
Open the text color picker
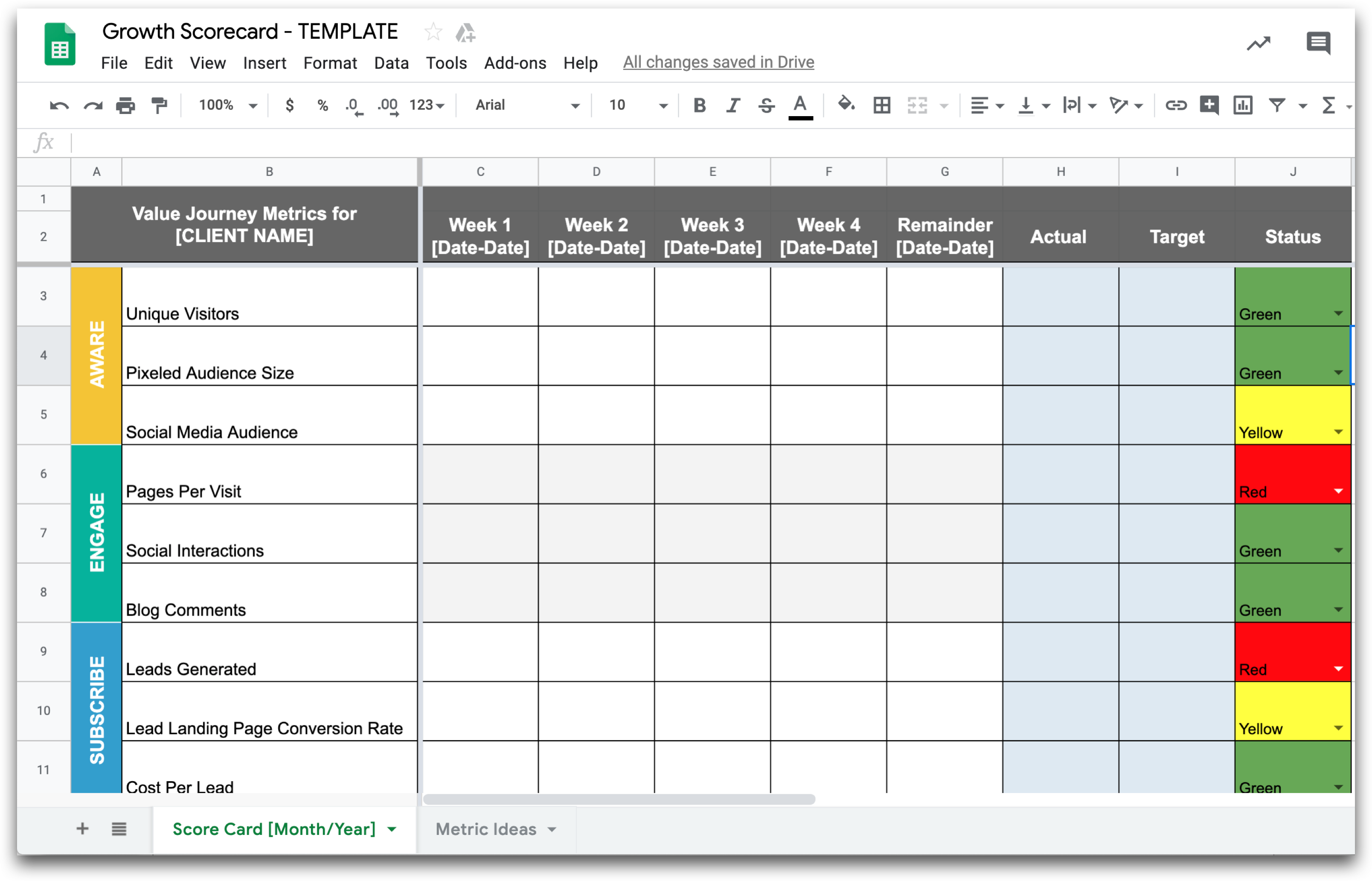(800, 105)
